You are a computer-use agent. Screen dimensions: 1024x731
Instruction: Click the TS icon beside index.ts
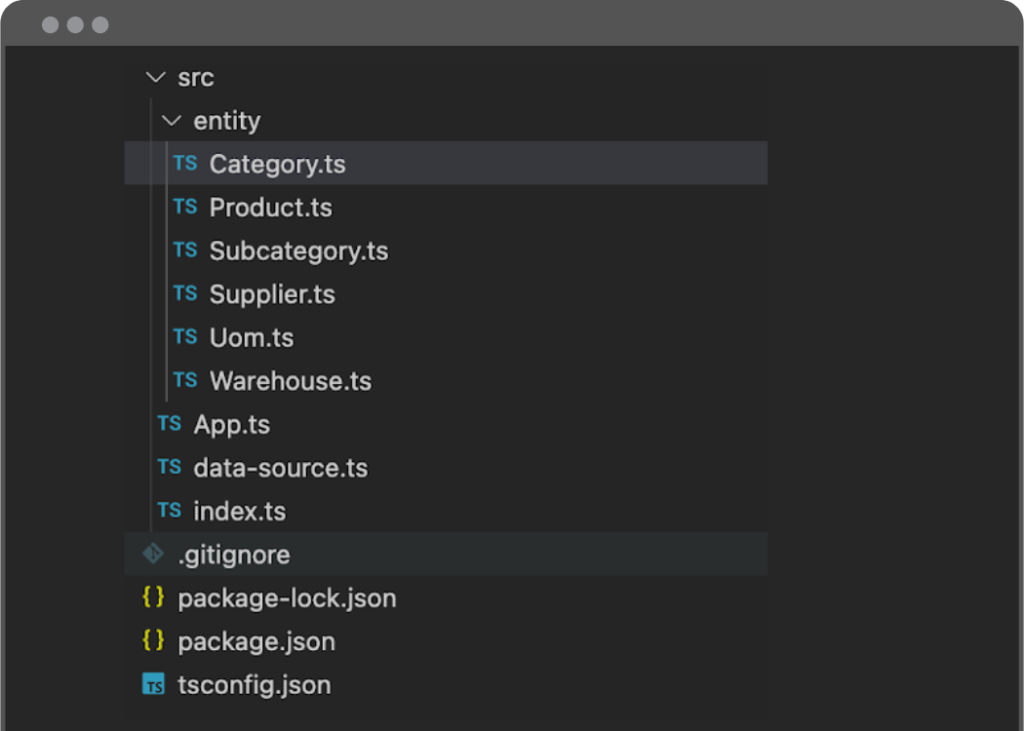pyautogui.click(x=170, y=510)
